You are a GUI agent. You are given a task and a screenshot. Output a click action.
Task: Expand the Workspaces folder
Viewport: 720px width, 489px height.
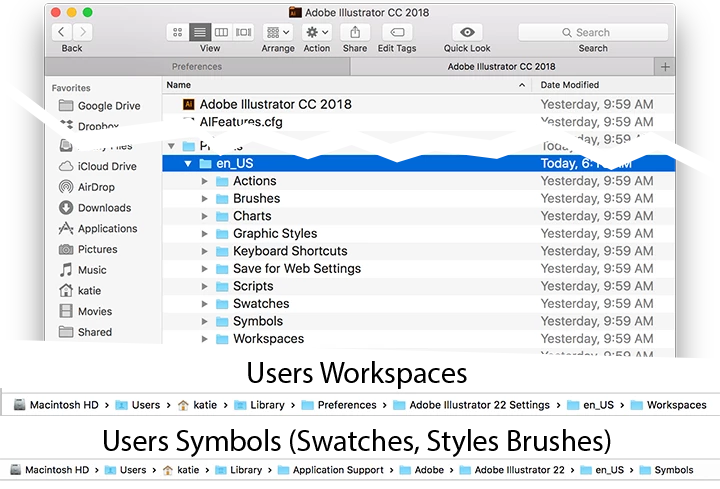pyautogui.click(x=204, y=339)
